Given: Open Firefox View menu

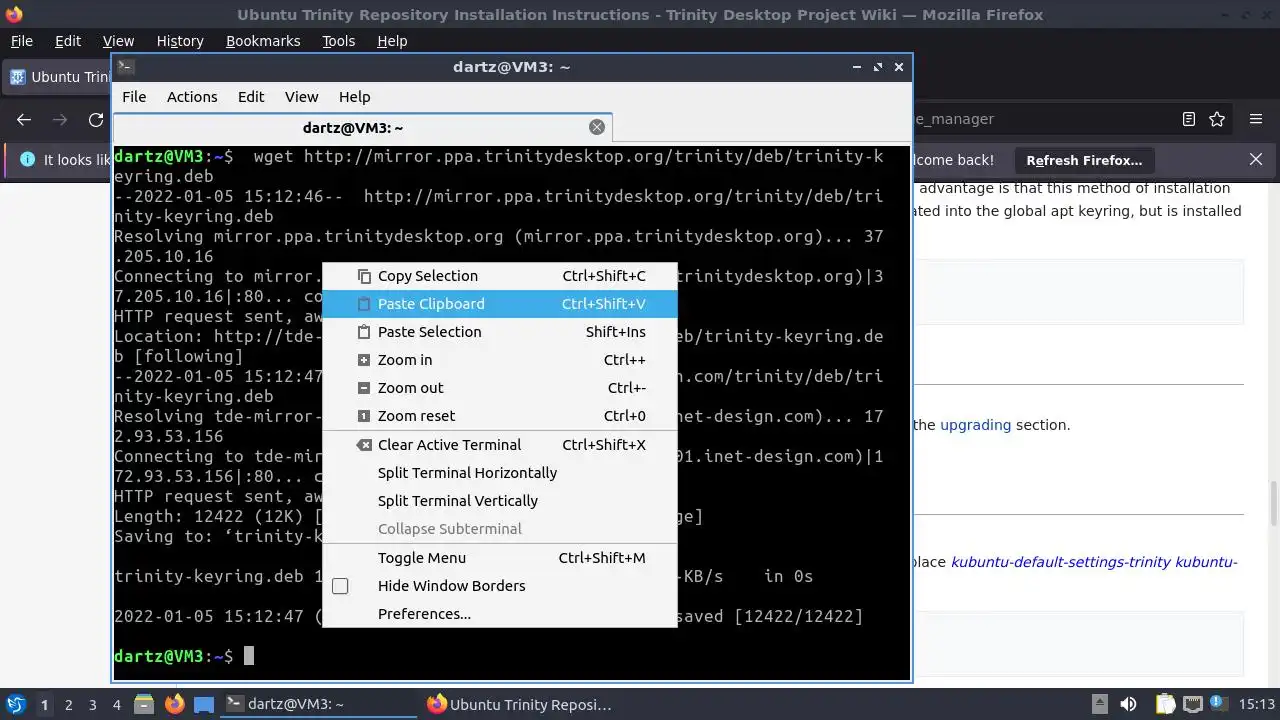Looking at the screenshot, I should point(118,41).
